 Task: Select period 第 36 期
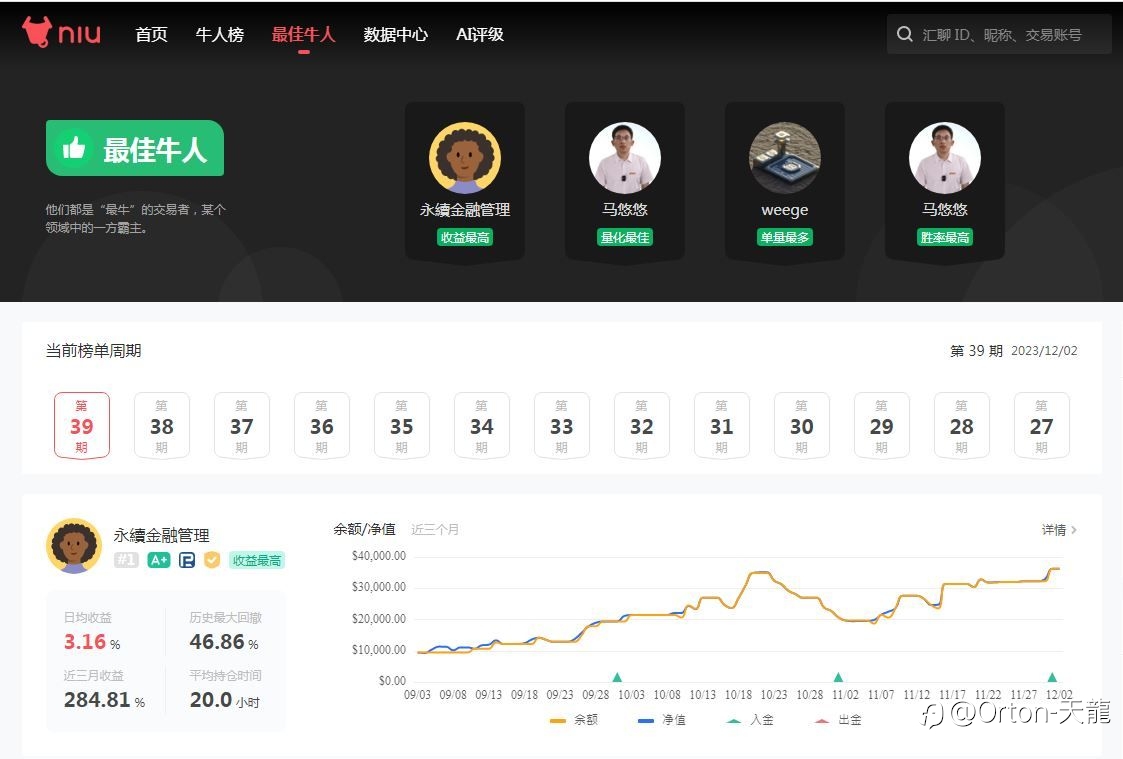pyautogui.click(x=322, y=425)
